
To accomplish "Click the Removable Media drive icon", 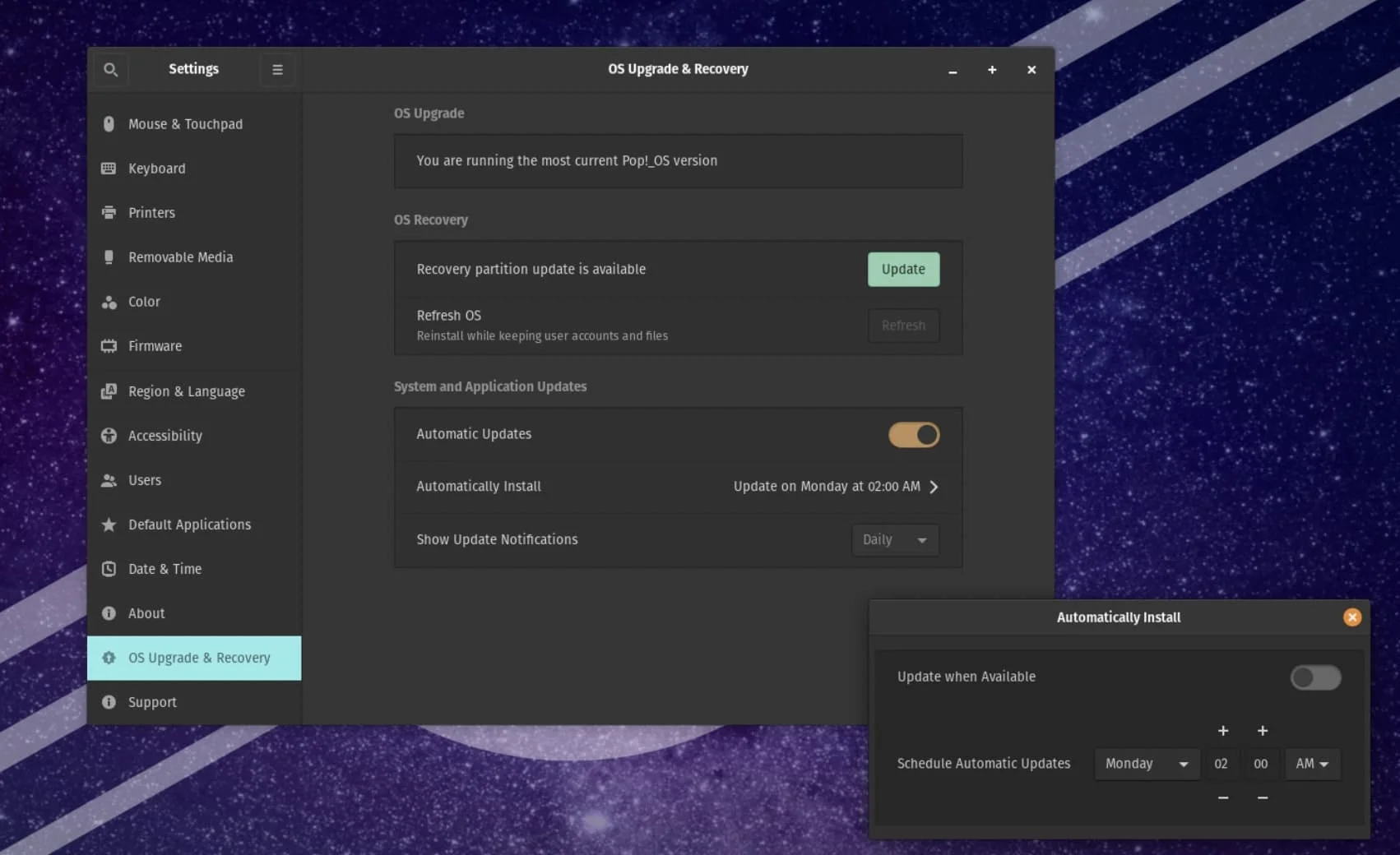I will (109, 257).
